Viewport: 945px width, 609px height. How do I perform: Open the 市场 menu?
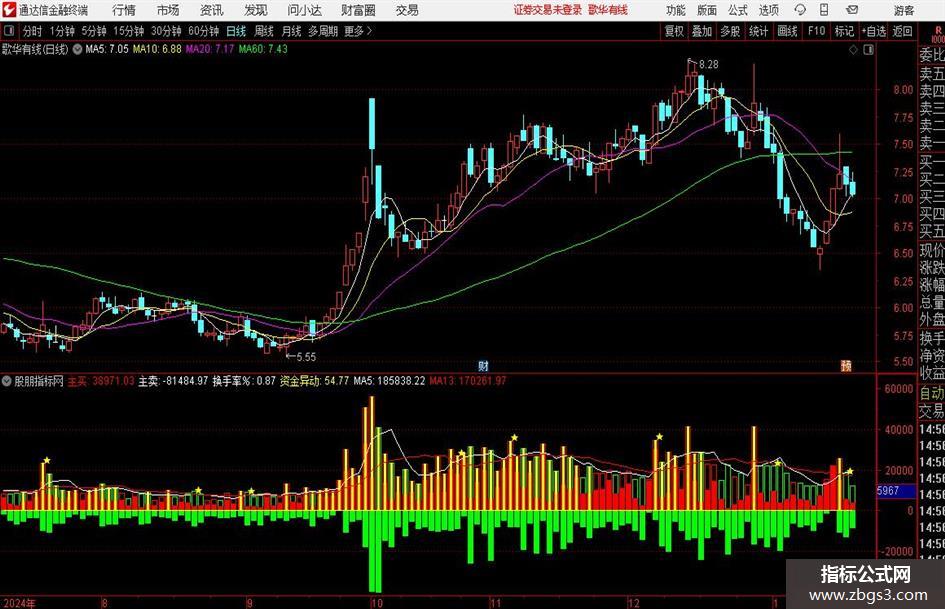[168, 10]
